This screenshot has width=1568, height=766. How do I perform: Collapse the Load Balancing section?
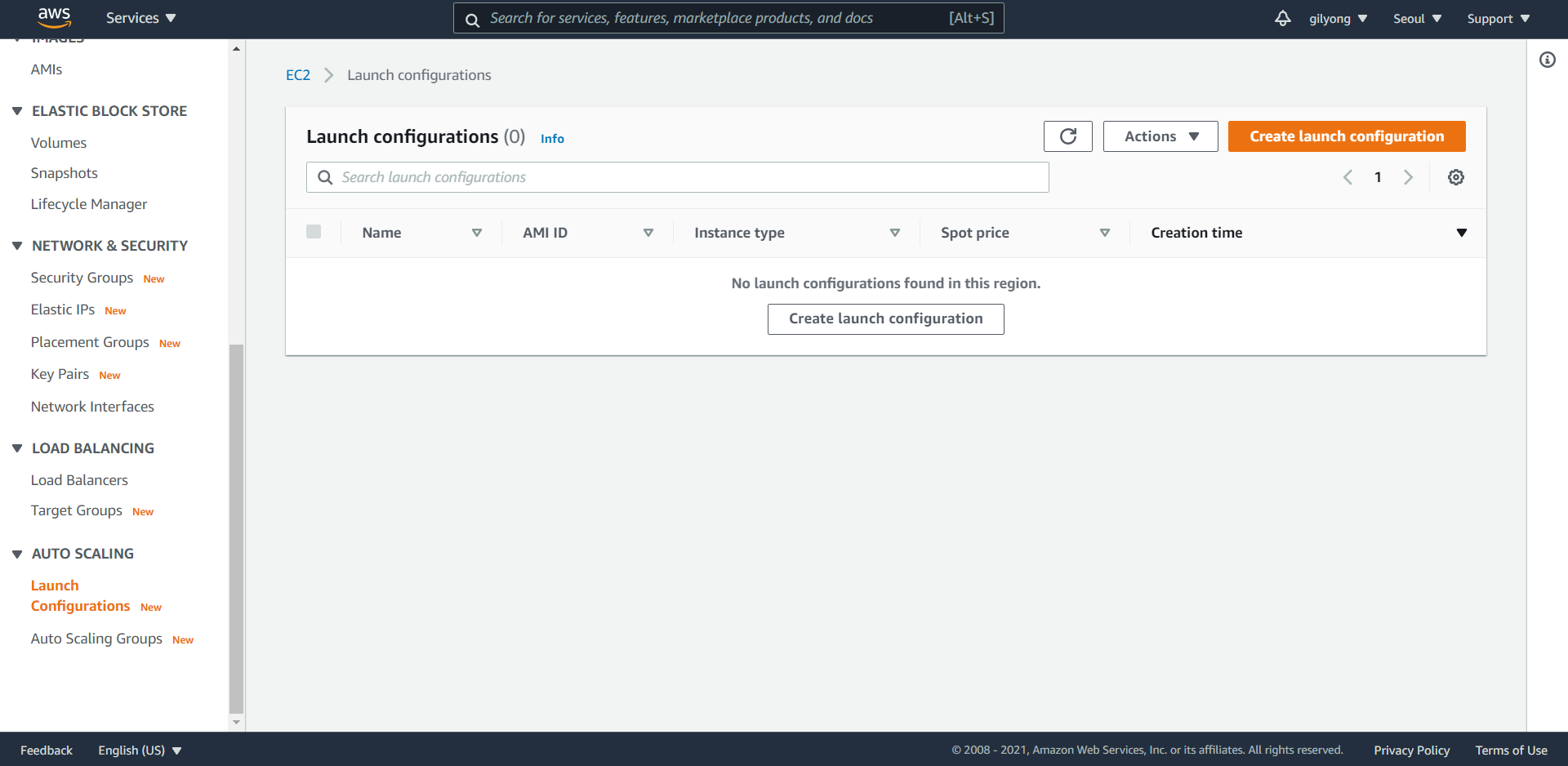(17, 448)
